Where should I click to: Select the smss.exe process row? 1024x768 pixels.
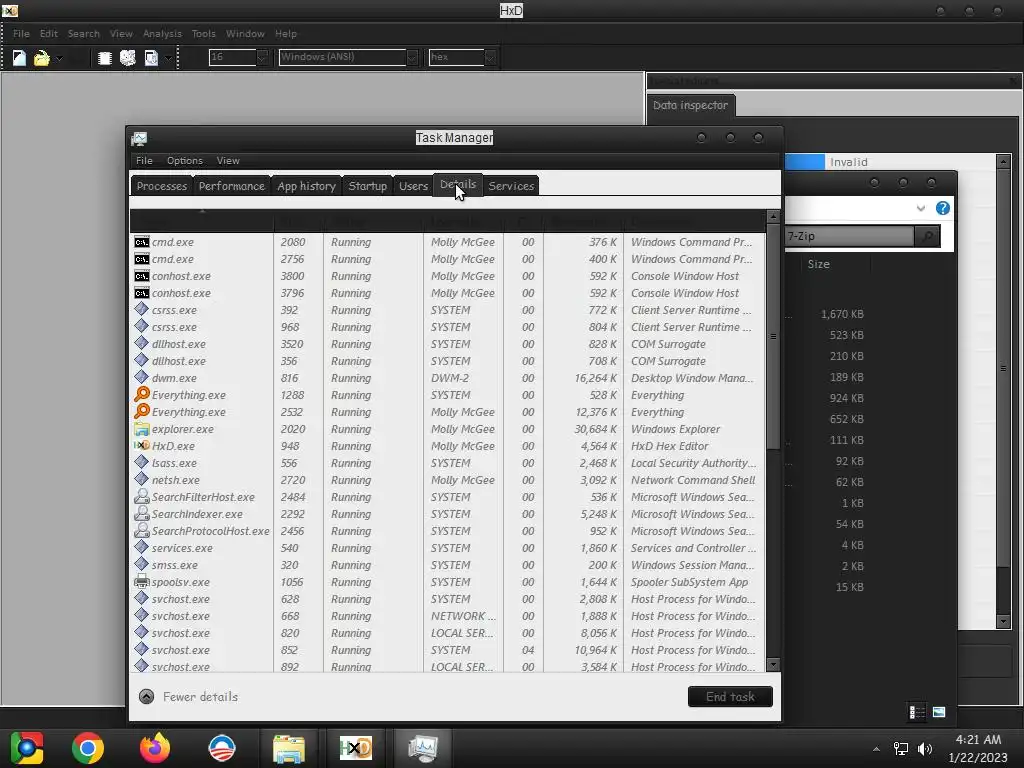448,565
